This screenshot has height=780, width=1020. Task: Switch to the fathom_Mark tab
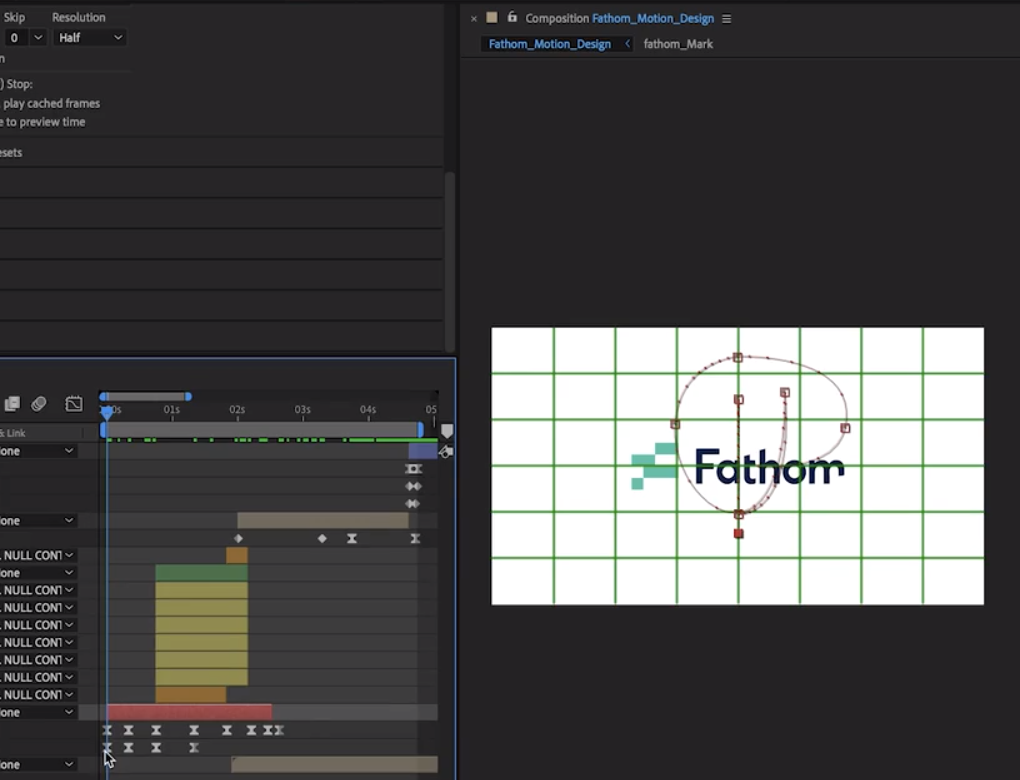678,44
